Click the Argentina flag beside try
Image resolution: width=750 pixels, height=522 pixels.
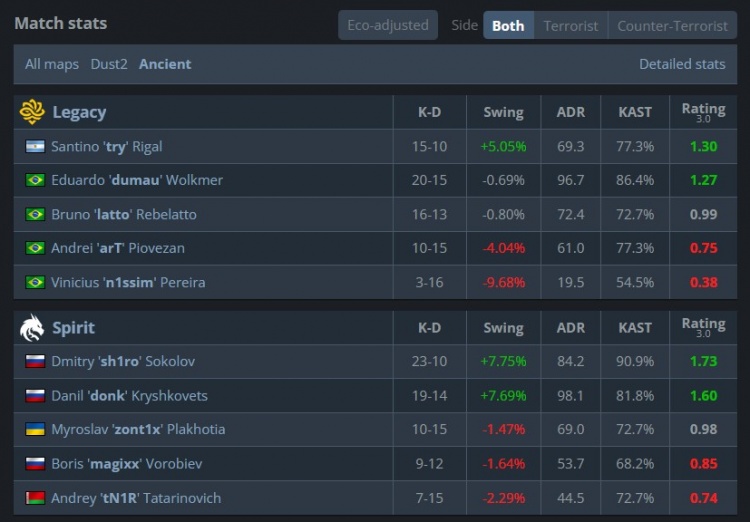[35, 146]
